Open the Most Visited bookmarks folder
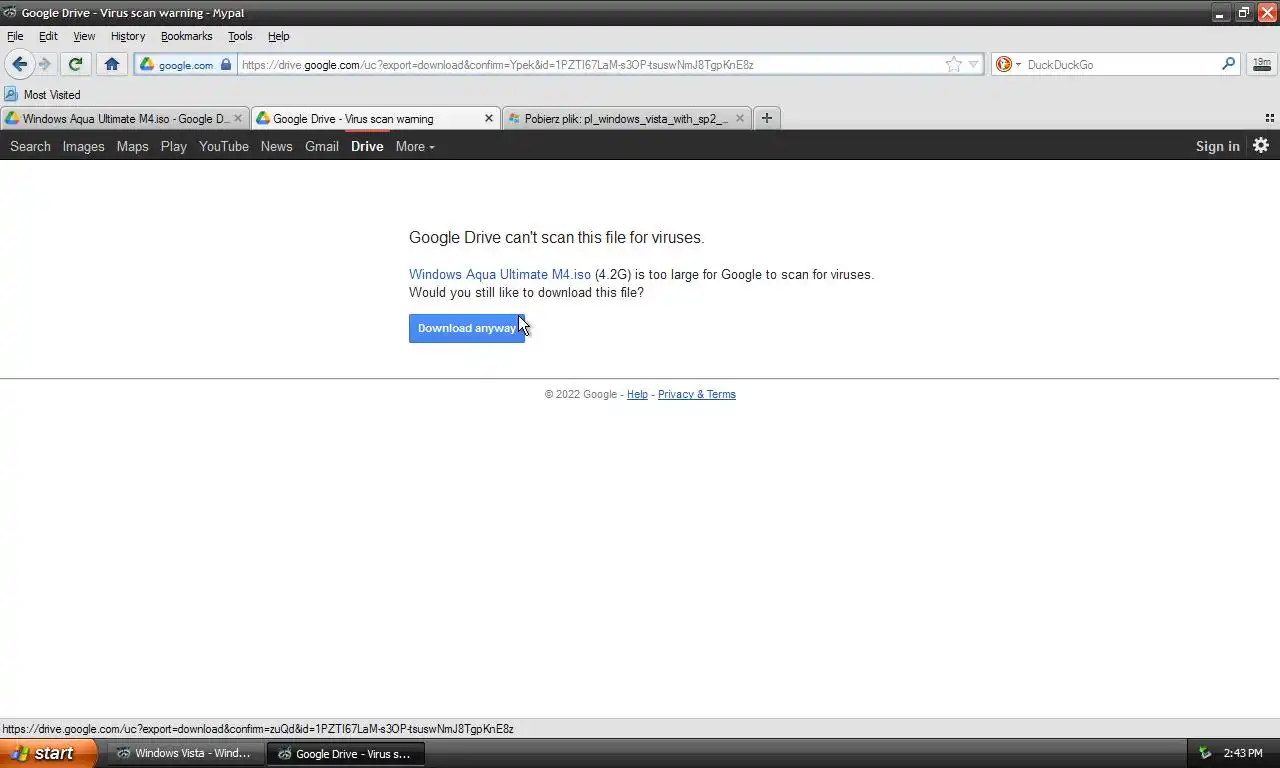Viewport: 1280px width, 768px height. (x=42, y=95)
